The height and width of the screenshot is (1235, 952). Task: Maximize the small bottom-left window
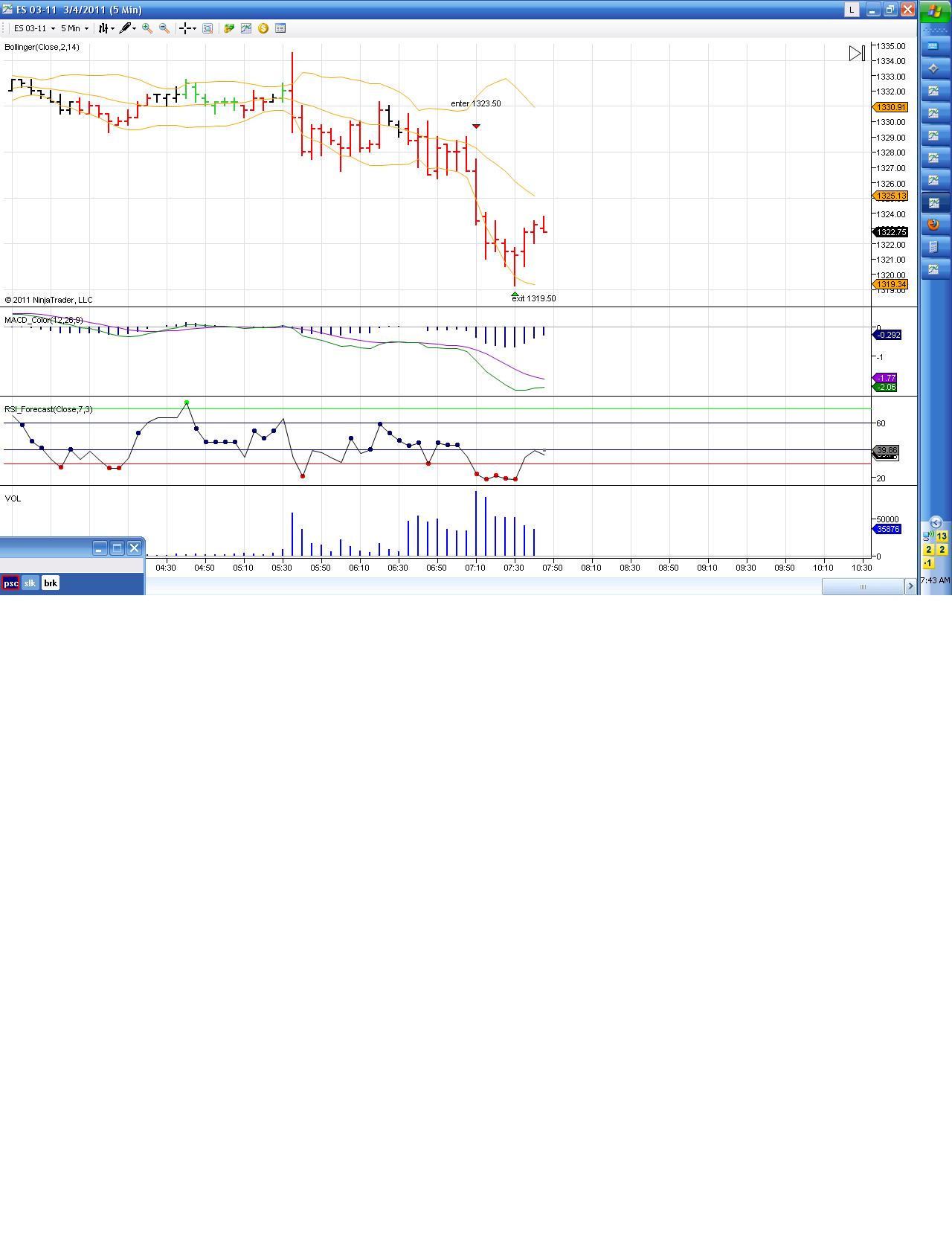117,548
